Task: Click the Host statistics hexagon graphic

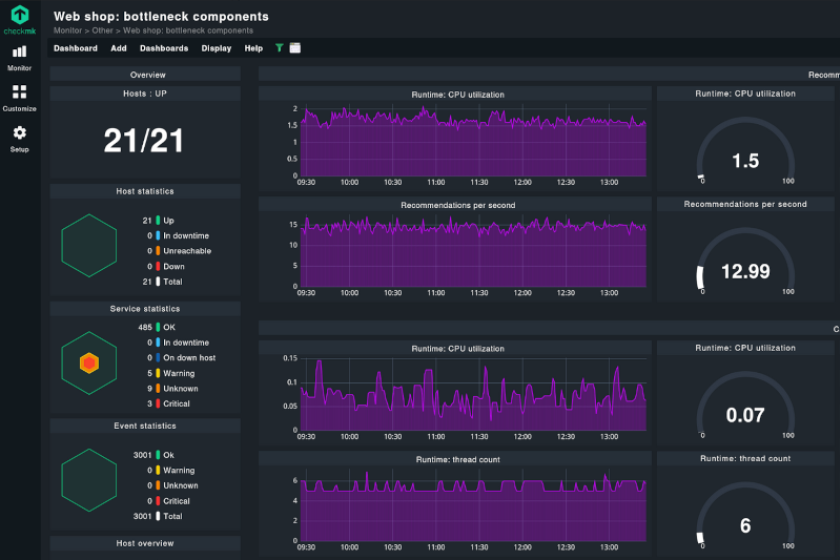Action: 89,245
